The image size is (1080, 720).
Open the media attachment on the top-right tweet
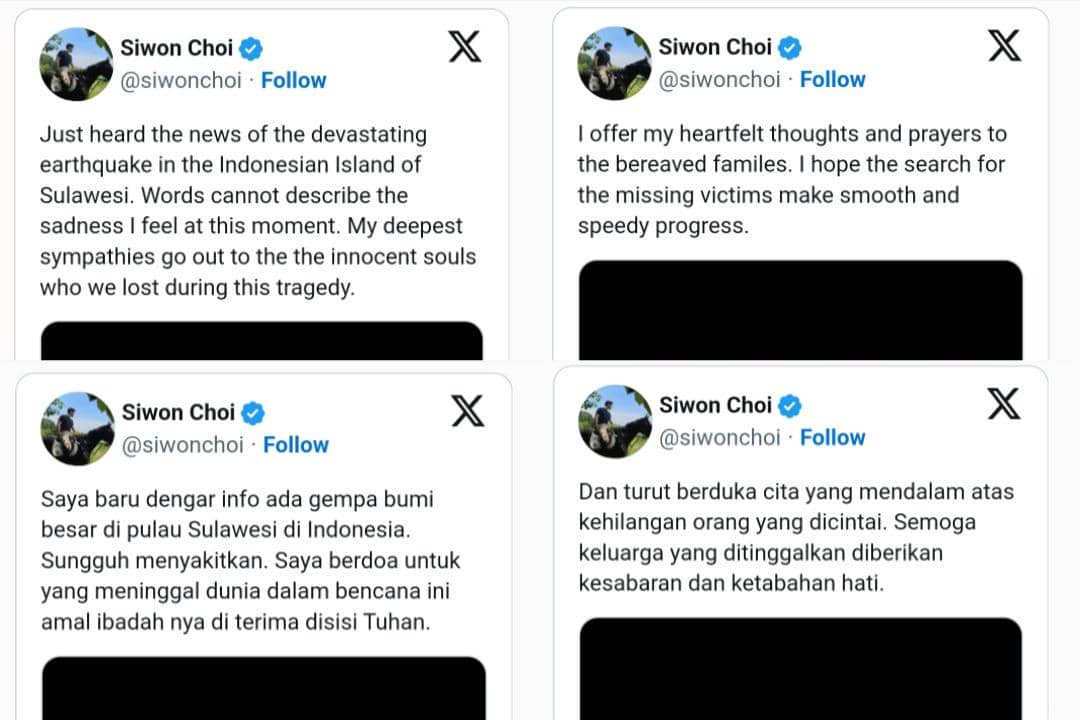(800, 310)
